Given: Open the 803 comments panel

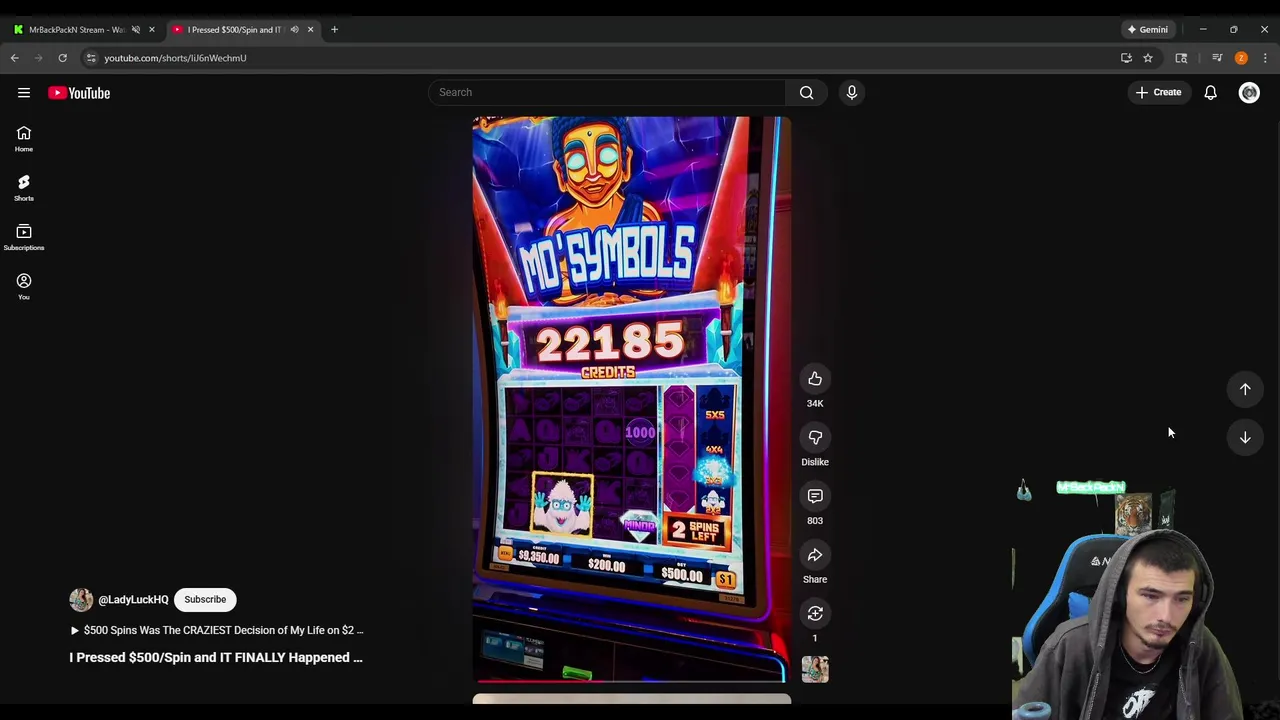Looking at the screenshot, I should click(x=815, y=496).
